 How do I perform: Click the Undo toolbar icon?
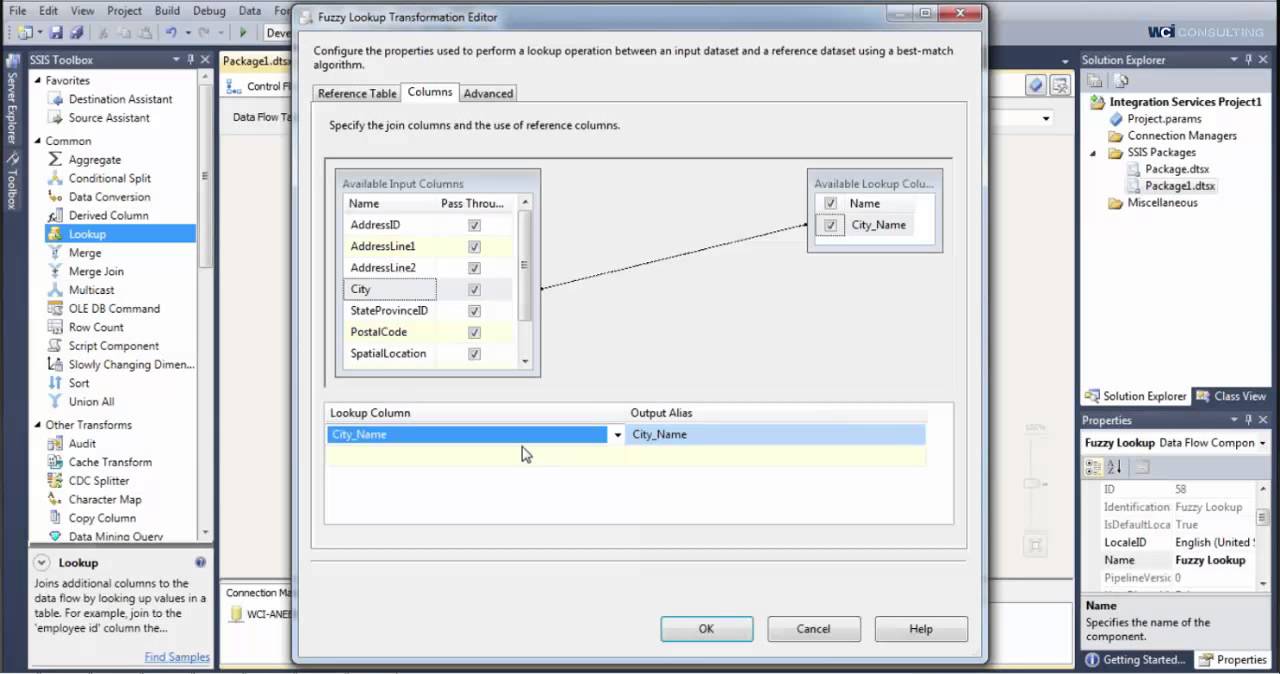tap(171, 33)
